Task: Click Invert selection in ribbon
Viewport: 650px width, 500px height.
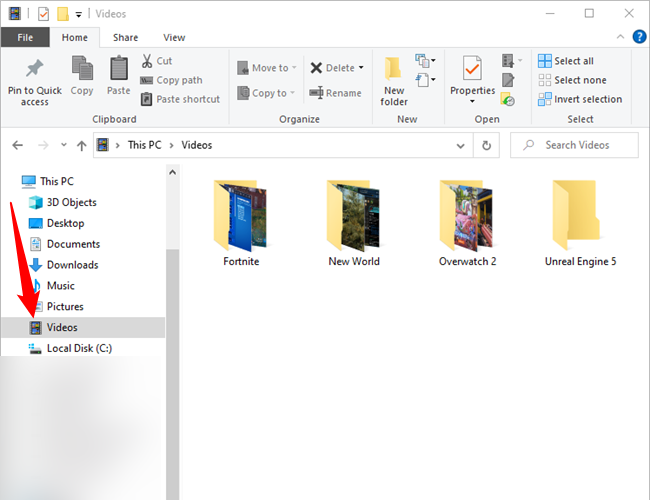Action: pyautogui.click(x=580, y=99)
